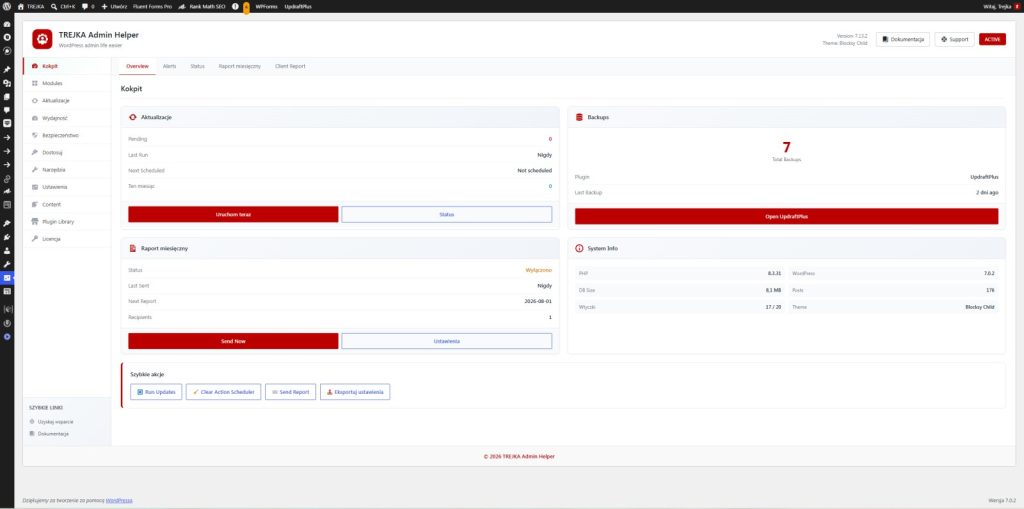Switch to the Raport miesięczny tab
The image size is (1024, 509).
240,66
